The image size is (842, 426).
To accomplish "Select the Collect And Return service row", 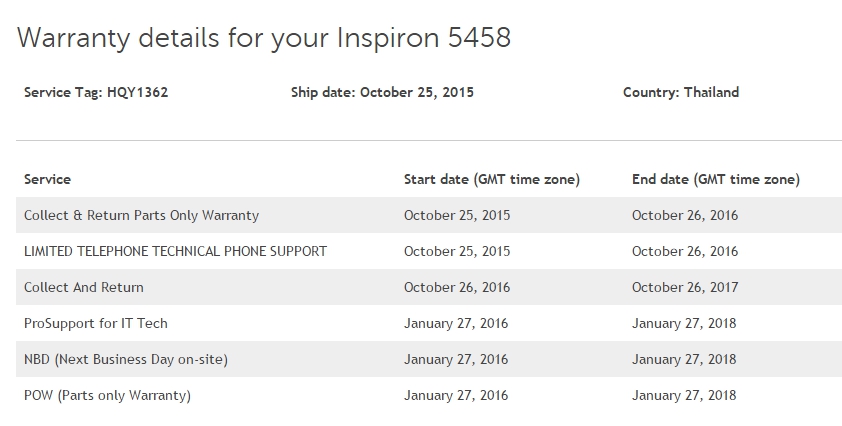I will (84, 287).
